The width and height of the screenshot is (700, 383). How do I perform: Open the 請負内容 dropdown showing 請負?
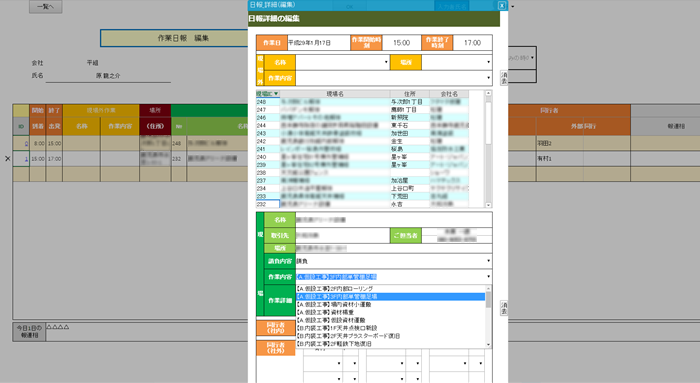coord(488,261)
